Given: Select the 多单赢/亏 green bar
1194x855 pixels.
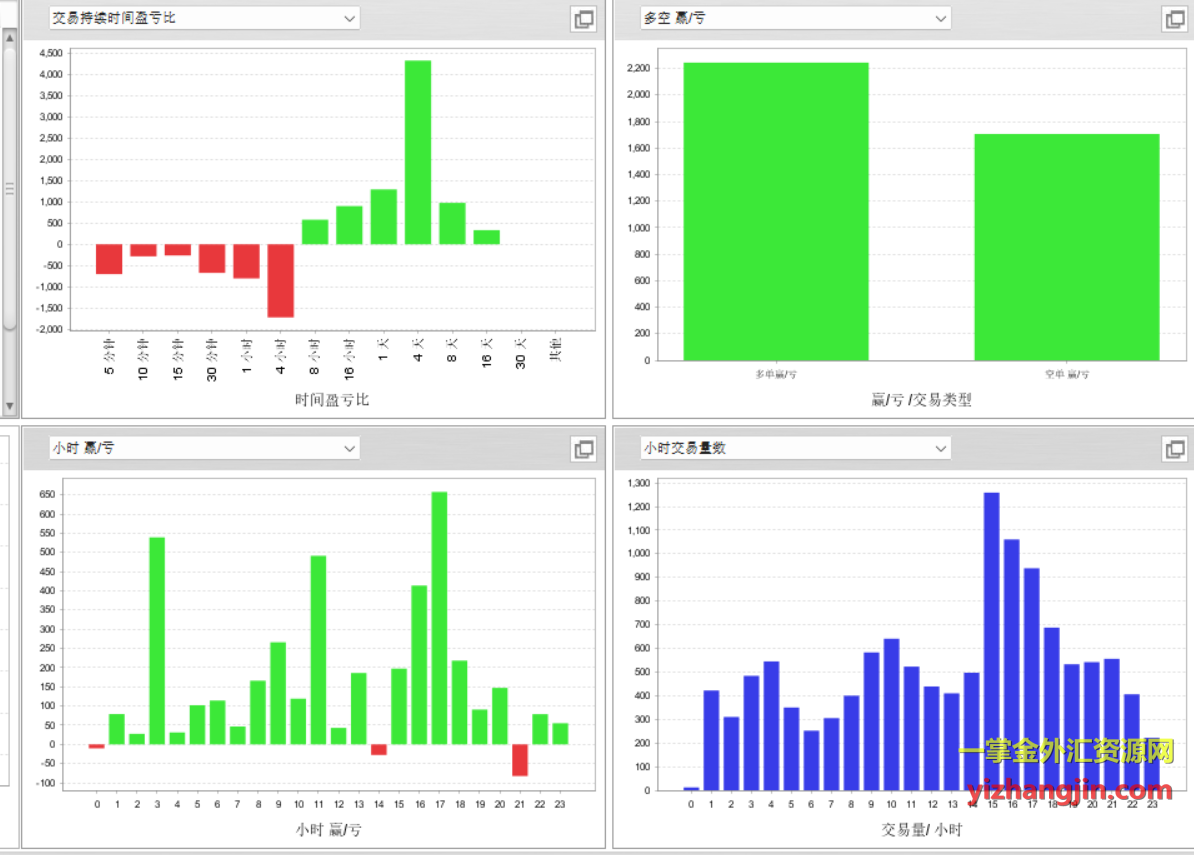Looking at the screenshot, I should 776,211.
